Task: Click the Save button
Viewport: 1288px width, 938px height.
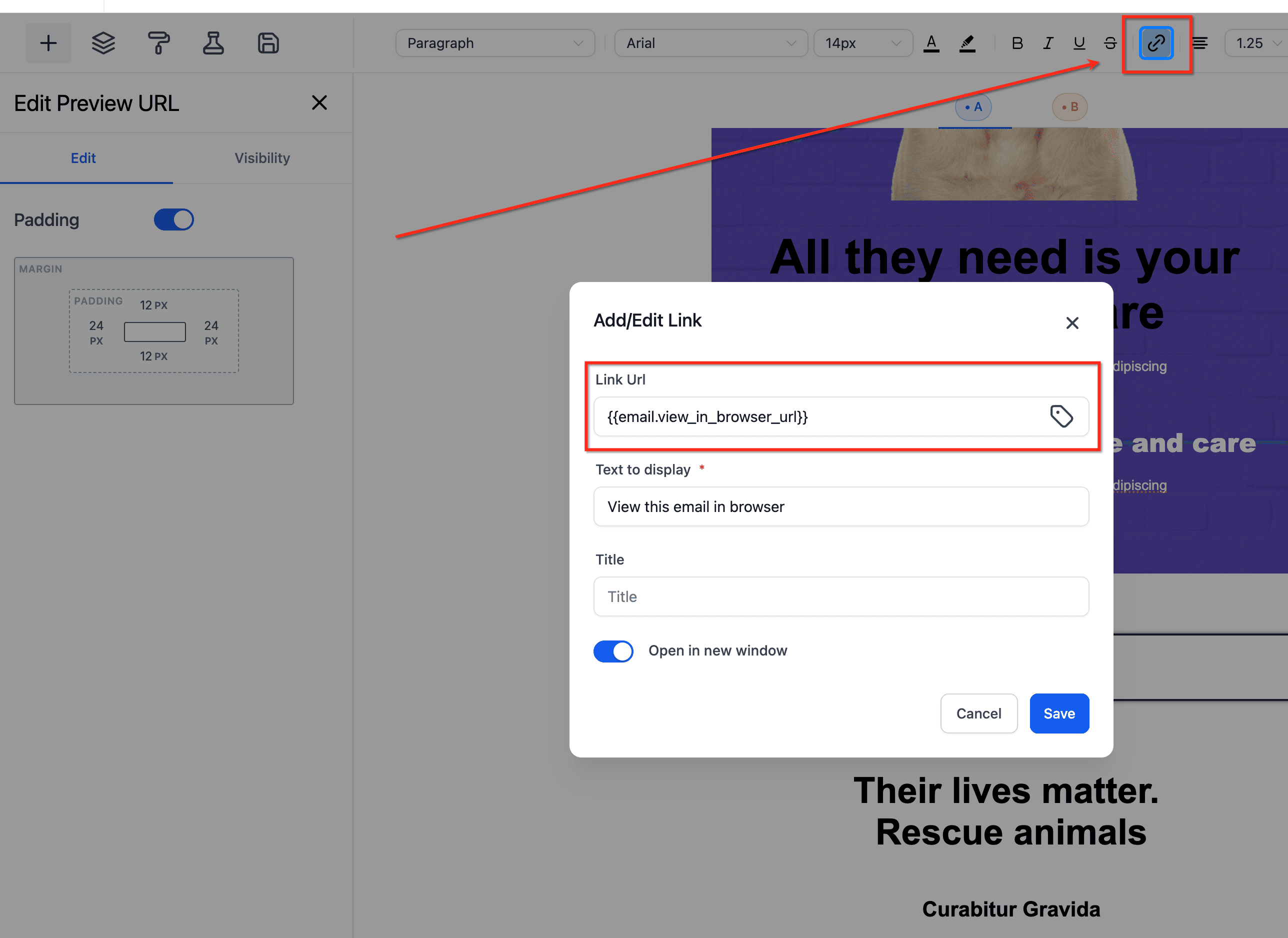Action: (1058, 713)
